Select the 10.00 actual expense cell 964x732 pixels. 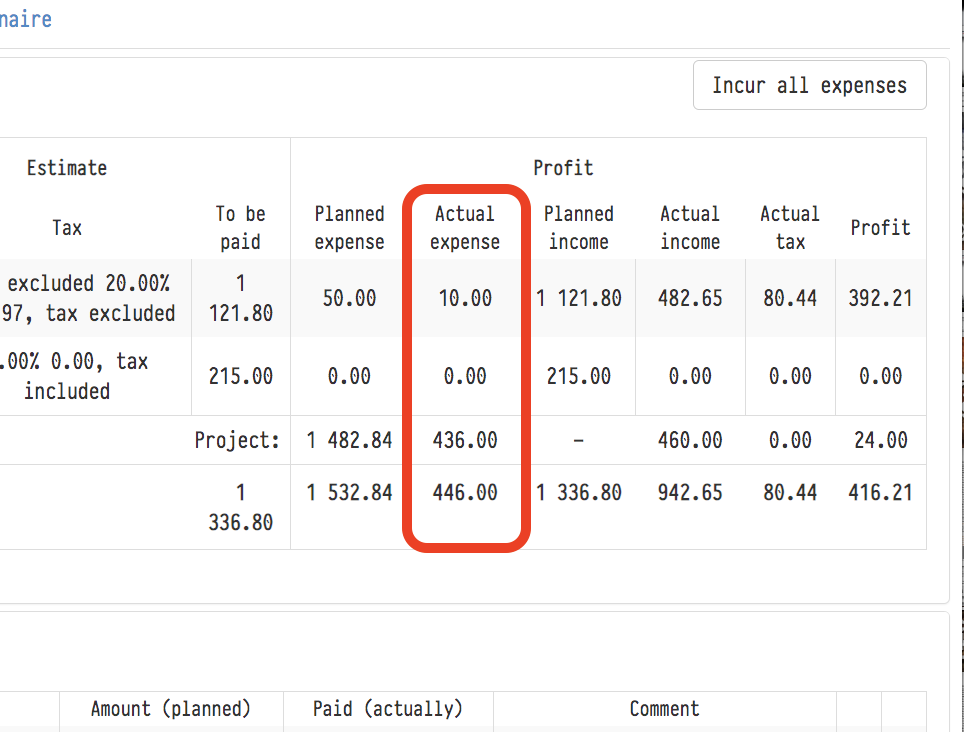point(465,298)
